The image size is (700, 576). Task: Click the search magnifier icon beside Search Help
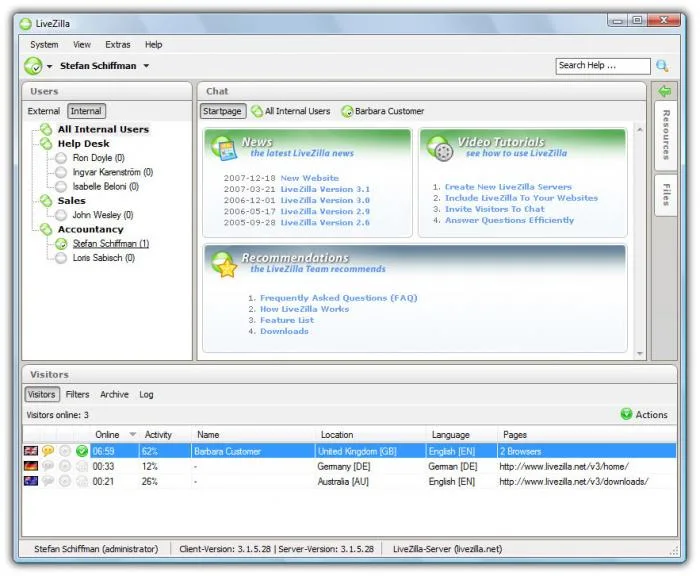tap(662, 66)
